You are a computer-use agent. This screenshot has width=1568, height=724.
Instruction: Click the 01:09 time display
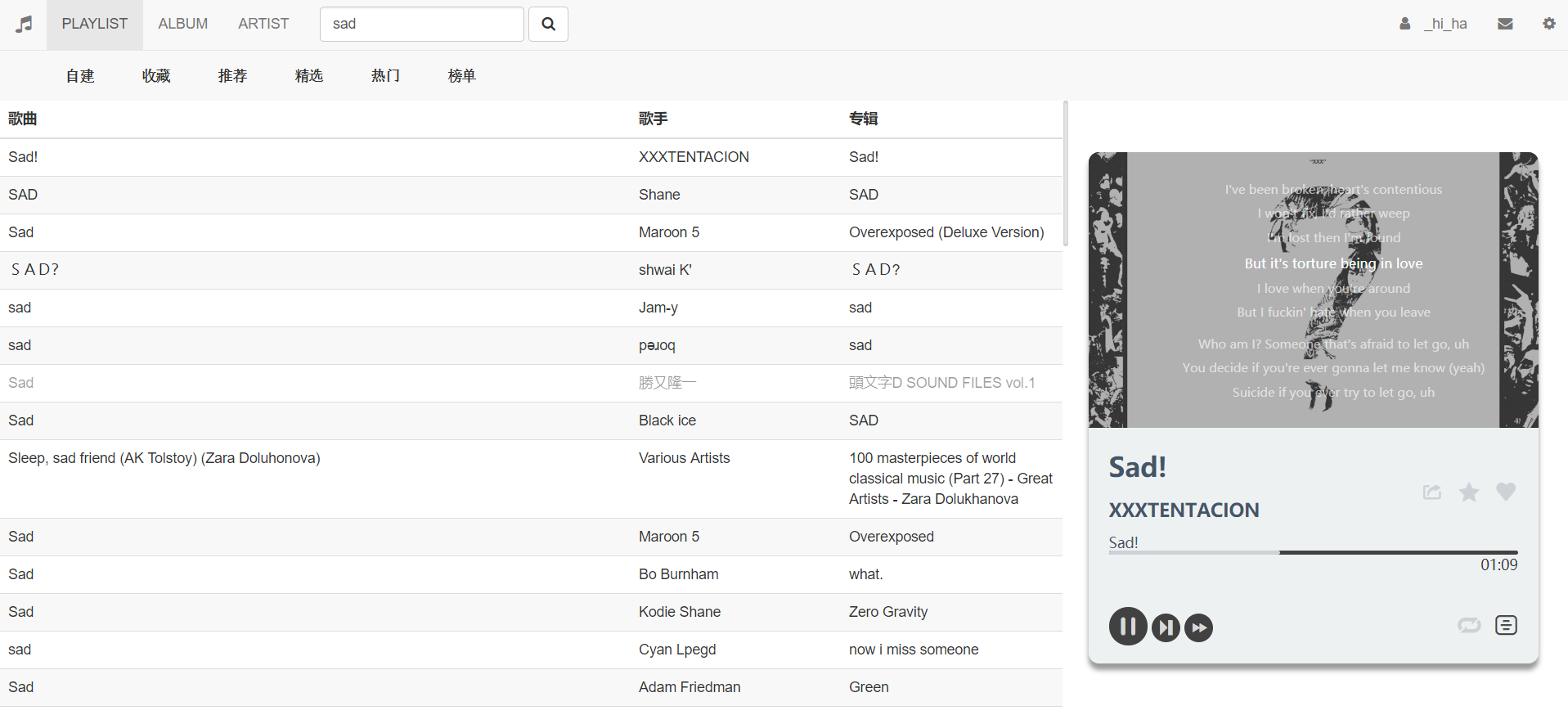click(x=1498, y=565)
